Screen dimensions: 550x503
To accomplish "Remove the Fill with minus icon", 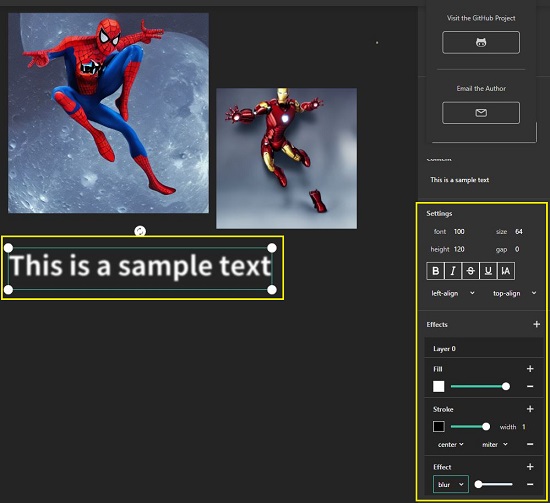I will 530,387.
